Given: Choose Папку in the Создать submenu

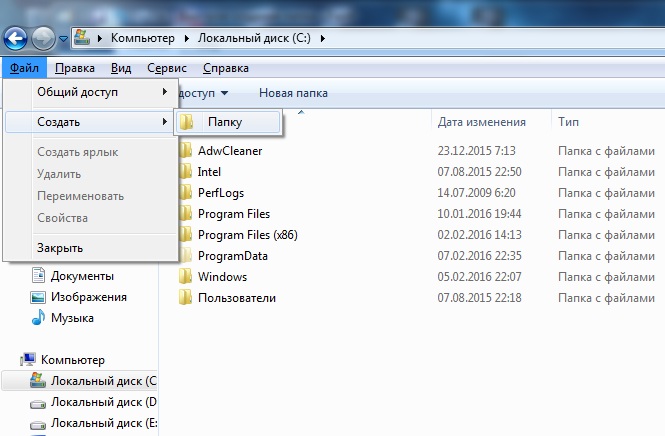Looking at the screenshot, I should click(225, 122).
